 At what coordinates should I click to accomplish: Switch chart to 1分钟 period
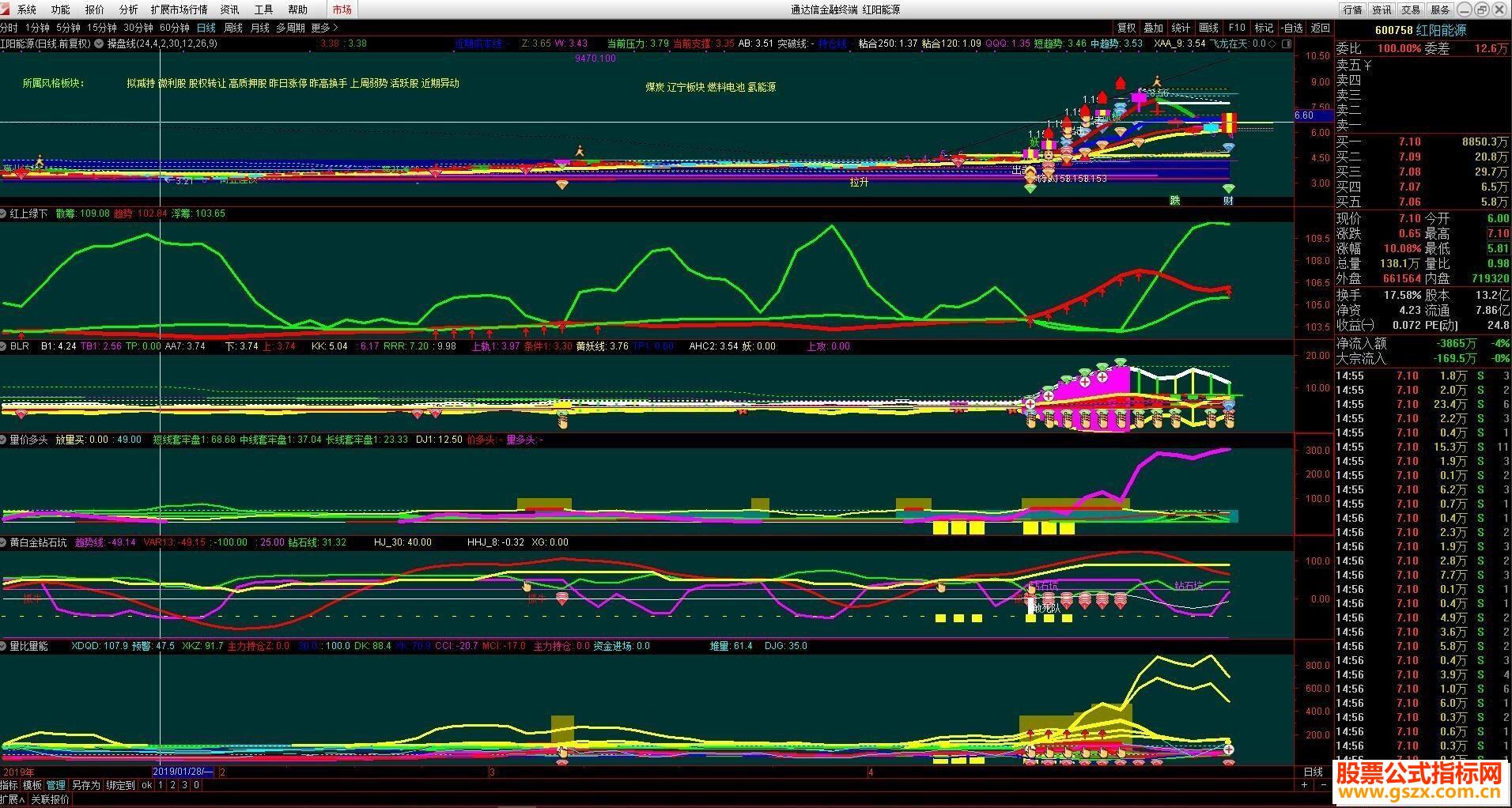point(37,28)
